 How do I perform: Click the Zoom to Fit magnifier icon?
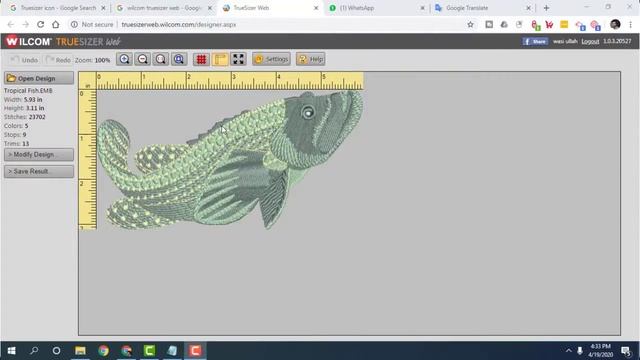pyautogui.click(x=179, y=59)
